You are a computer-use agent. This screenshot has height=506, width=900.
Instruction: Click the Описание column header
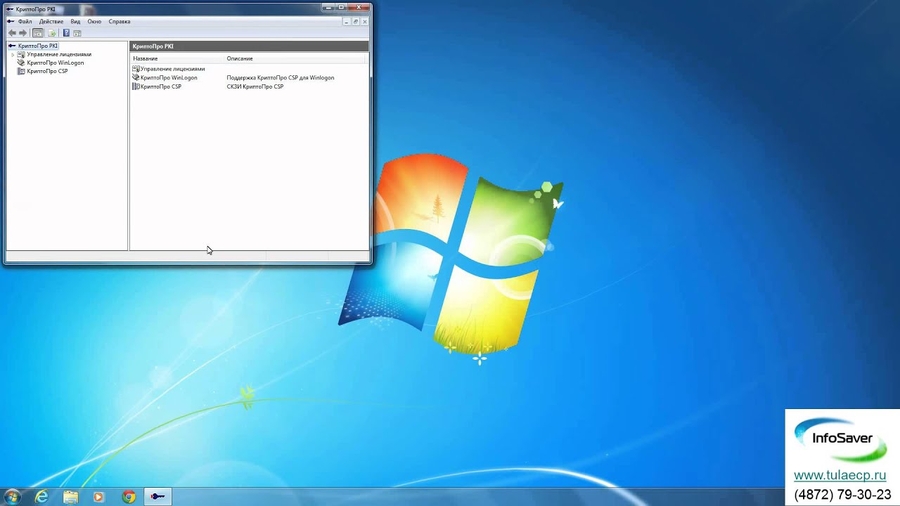pos(240,59)
